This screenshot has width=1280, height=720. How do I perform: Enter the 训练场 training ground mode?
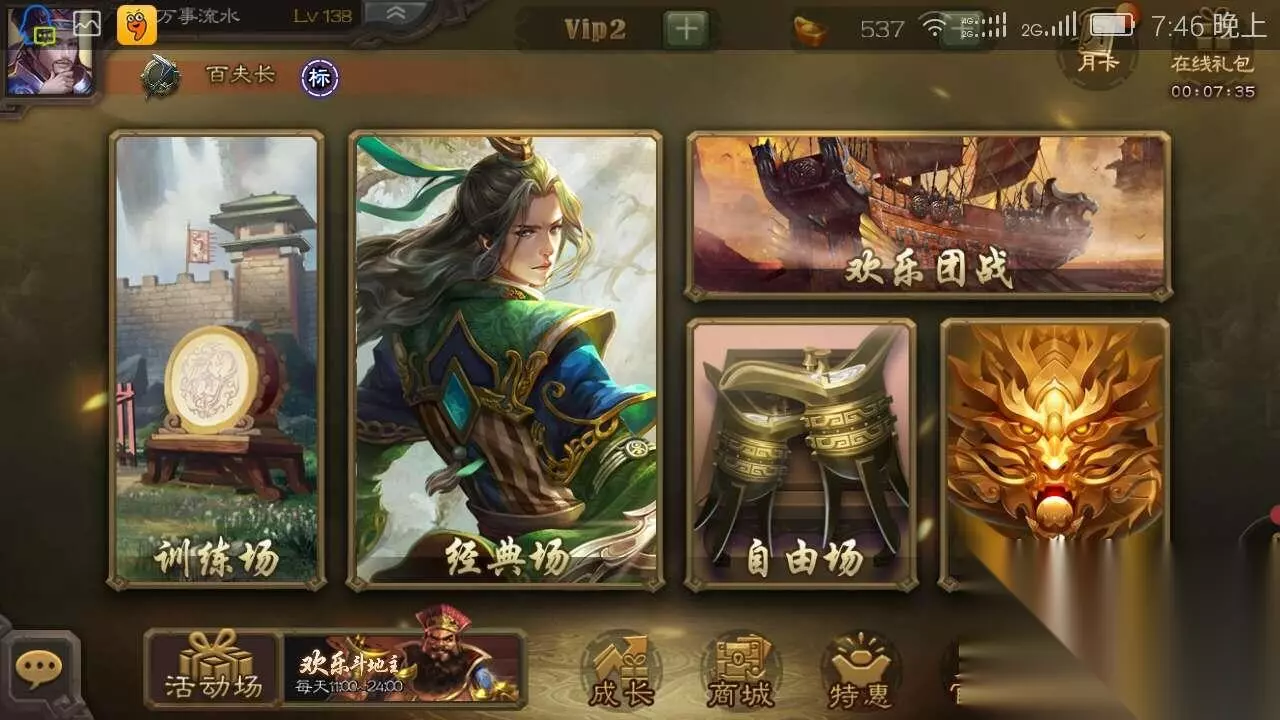(217, 359)
